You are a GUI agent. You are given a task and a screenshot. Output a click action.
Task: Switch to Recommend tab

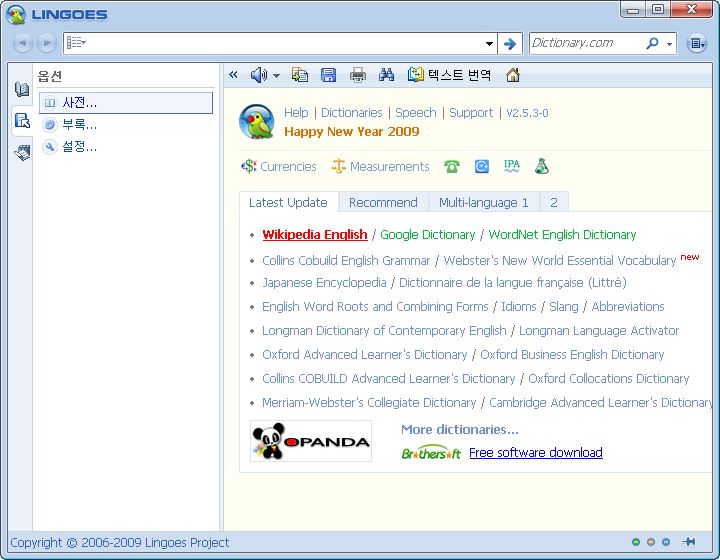click(x=383, y=202)
